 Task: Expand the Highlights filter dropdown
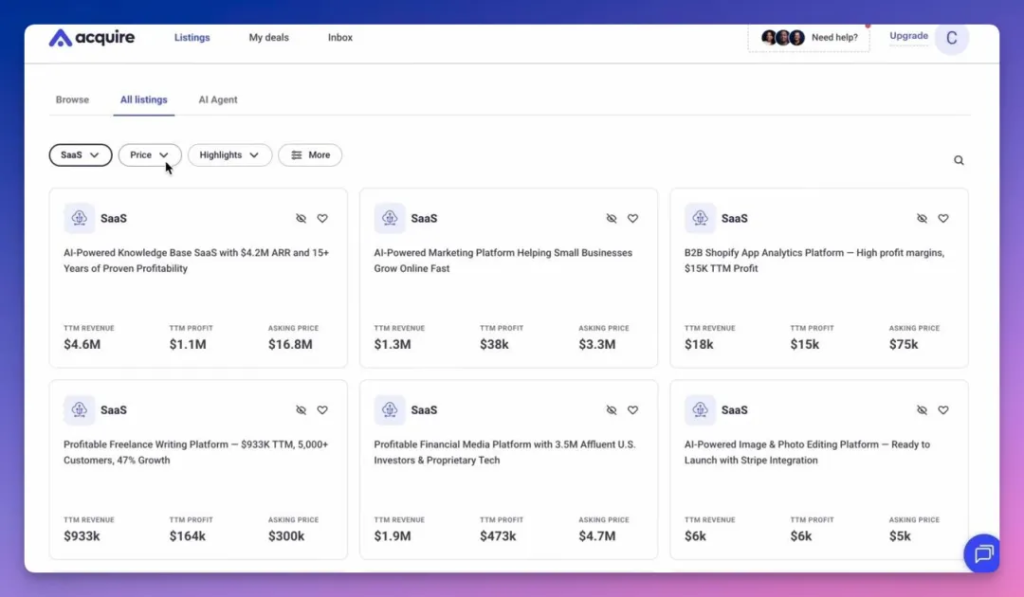[229, 155]
